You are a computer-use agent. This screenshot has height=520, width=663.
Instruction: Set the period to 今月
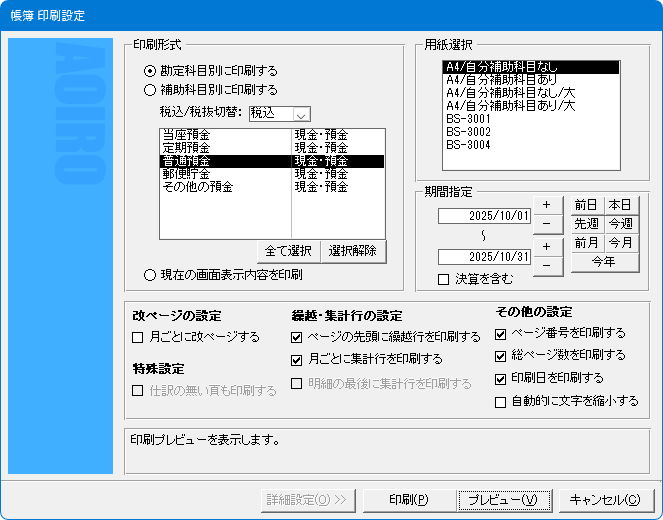point(620,243)
